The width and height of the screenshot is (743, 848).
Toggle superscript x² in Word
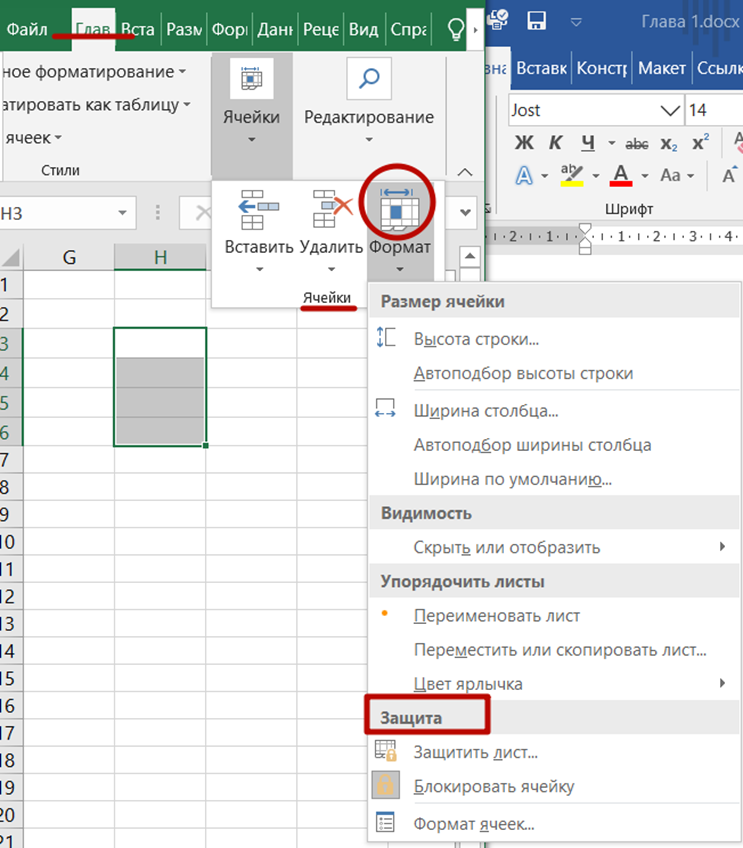(x=701, y=143)
